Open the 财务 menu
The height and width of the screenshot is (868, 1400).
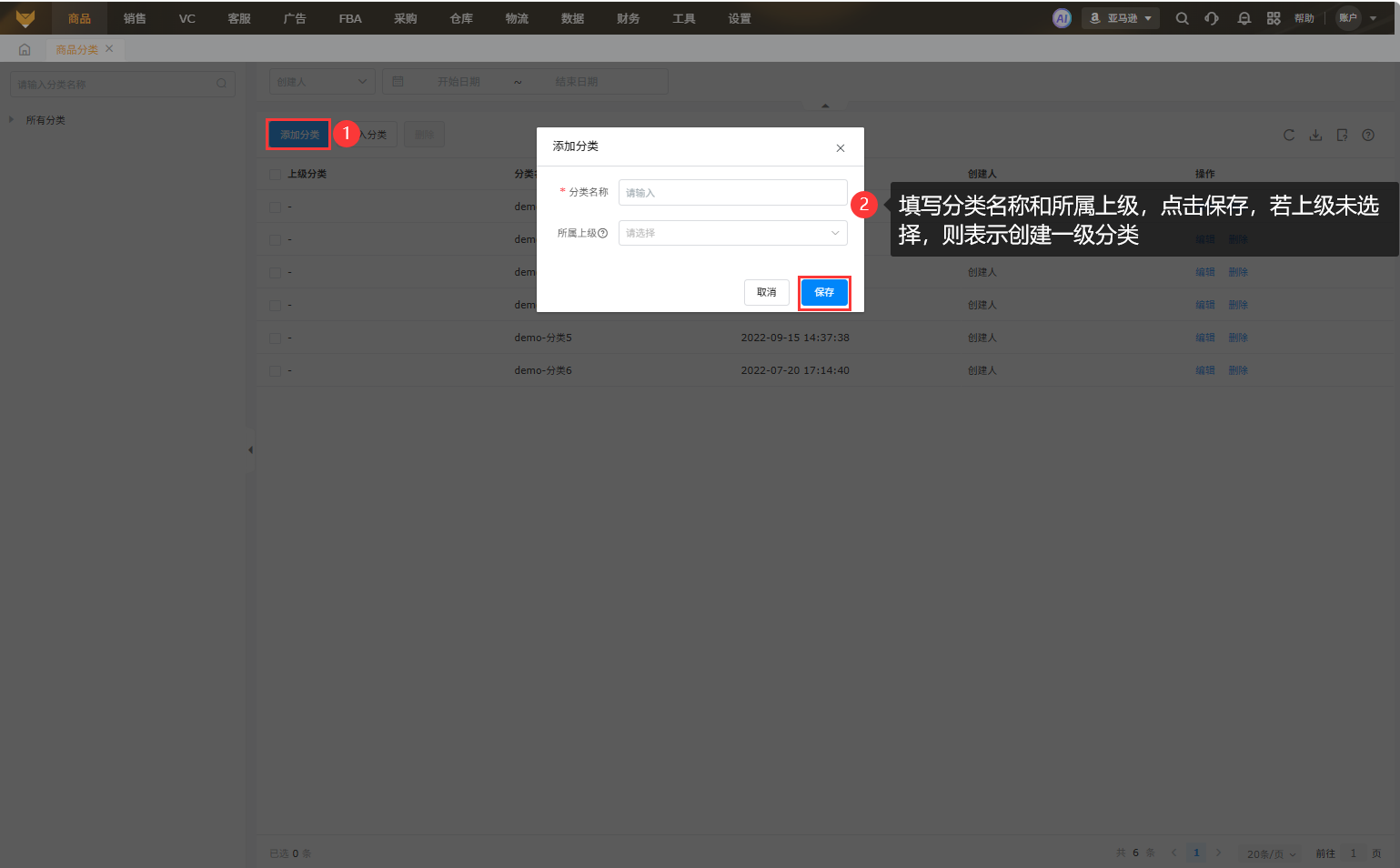tap(628, 18)
